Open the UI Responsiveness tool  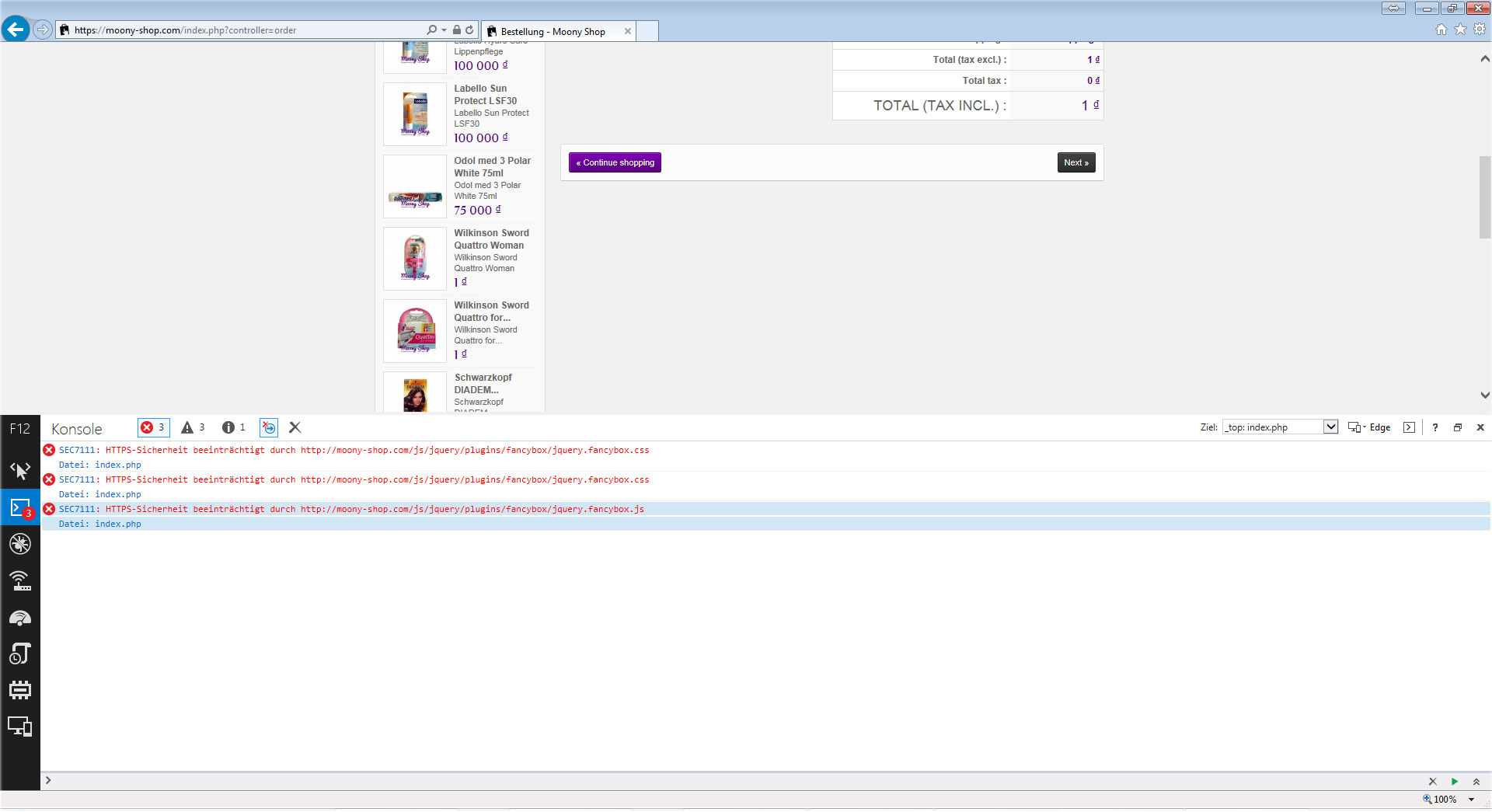coord(20,618)
